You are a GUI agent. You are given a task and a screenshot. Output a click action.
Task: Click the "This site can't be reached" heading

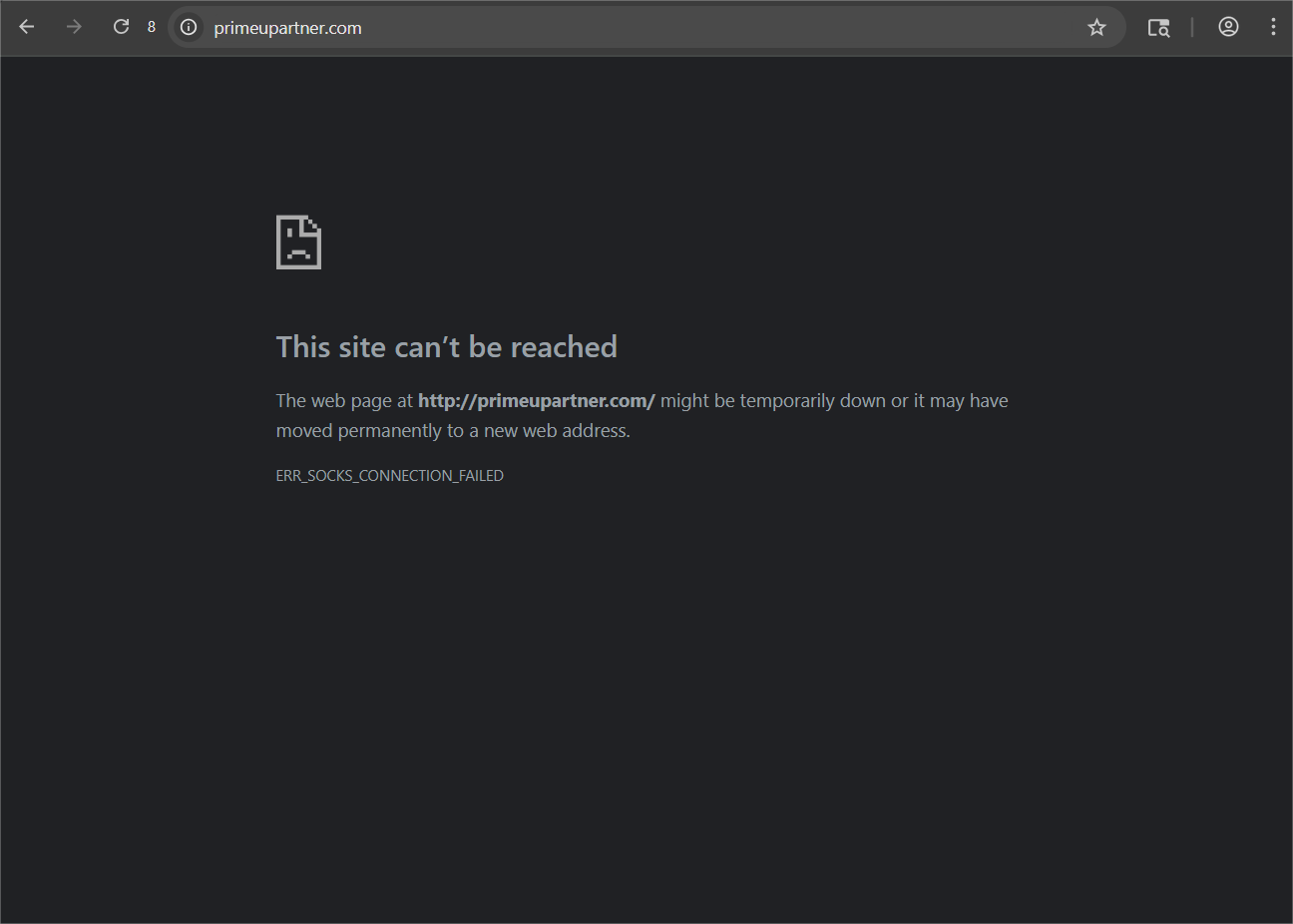(x=446, y=347)
